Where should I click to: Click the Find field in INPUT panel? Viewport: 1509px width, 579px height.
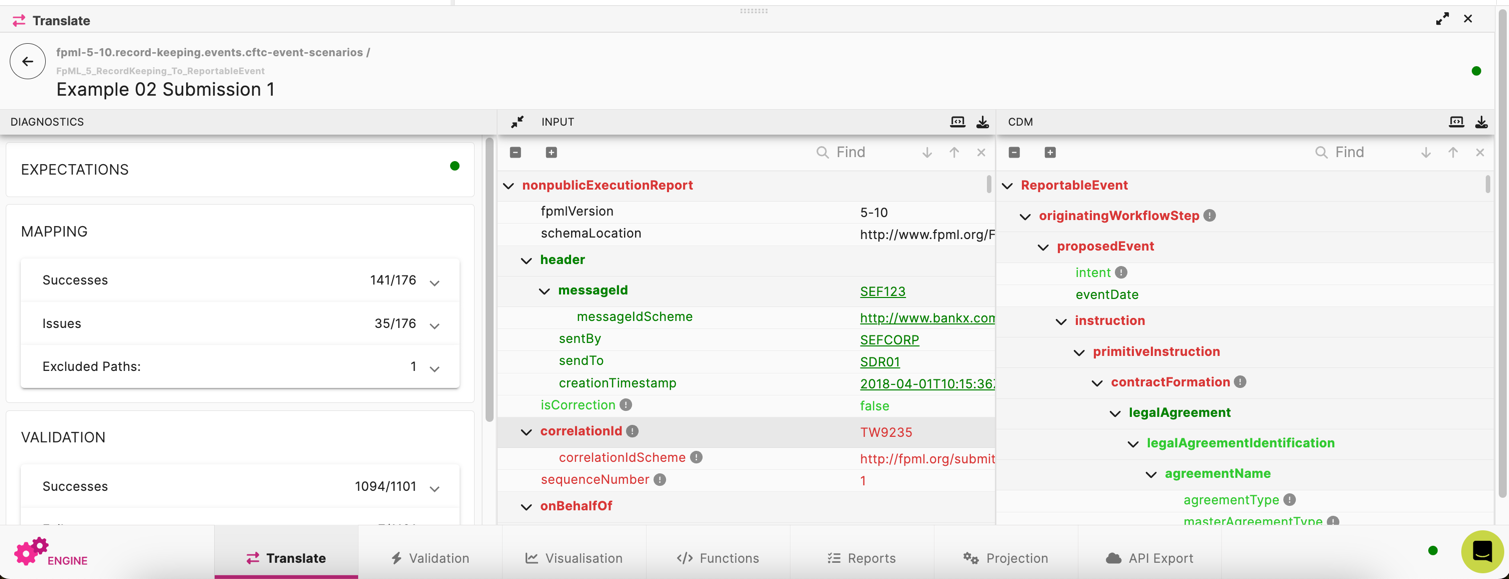coord(870,153)
